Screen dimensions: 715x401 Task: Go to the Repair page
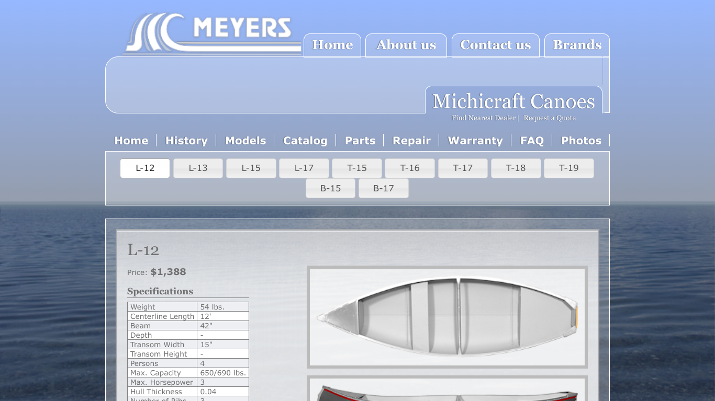(411, 141)
